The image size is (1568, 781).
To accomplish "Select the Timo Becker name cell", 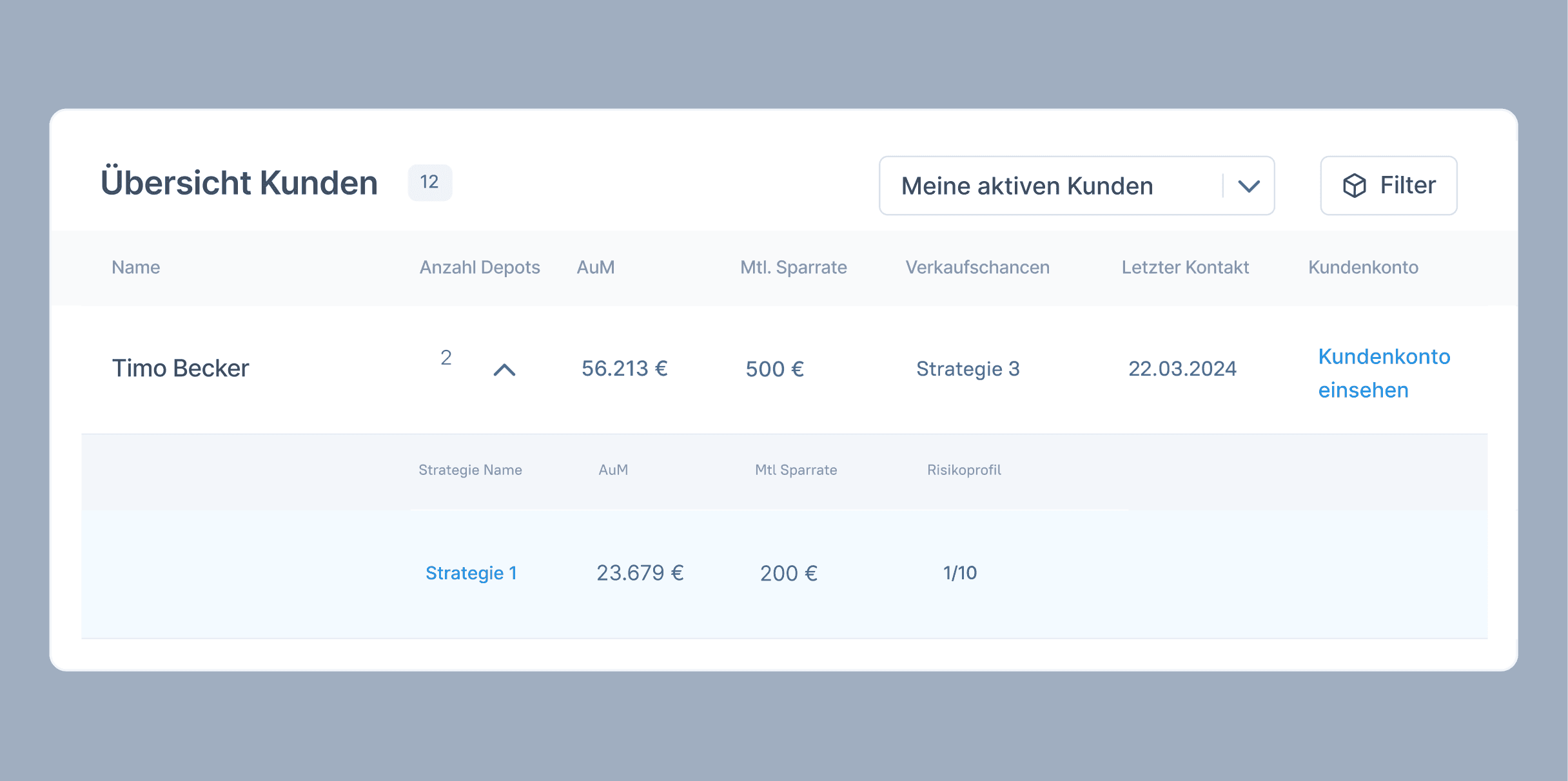I will tap(181, 369).
